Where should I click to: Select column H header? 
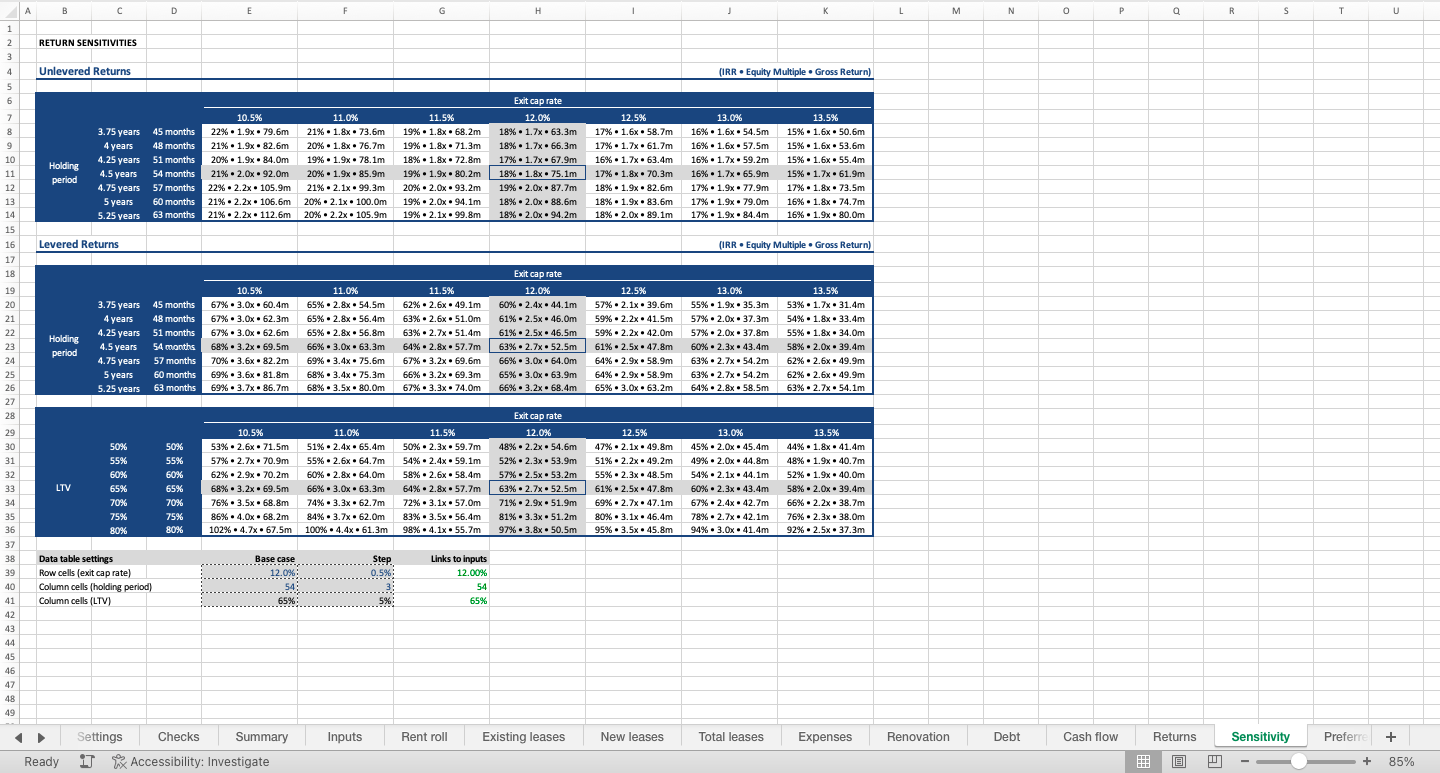coord(538,10)
